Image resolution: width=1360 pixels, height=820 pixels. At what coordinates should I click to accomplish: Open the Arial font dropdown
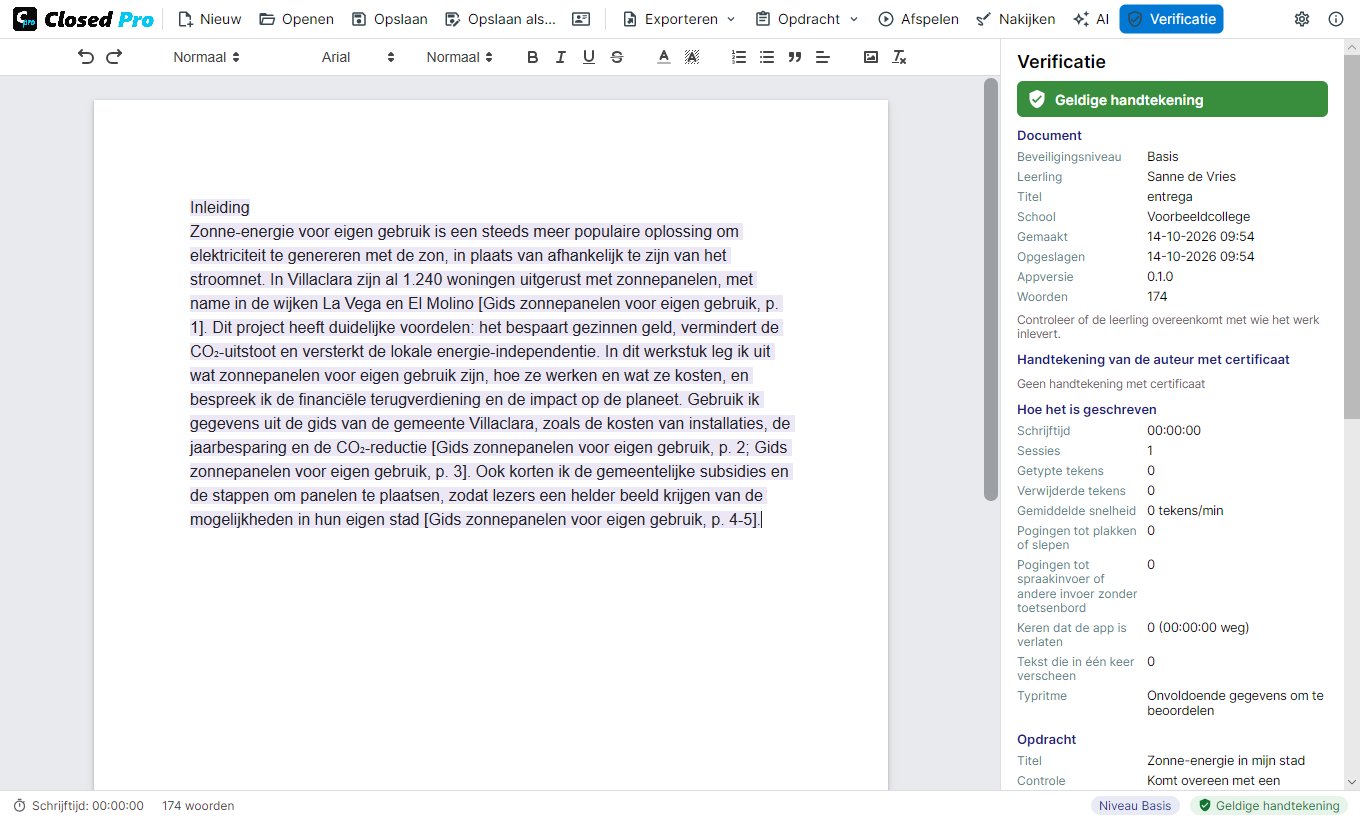click(358, 57)
